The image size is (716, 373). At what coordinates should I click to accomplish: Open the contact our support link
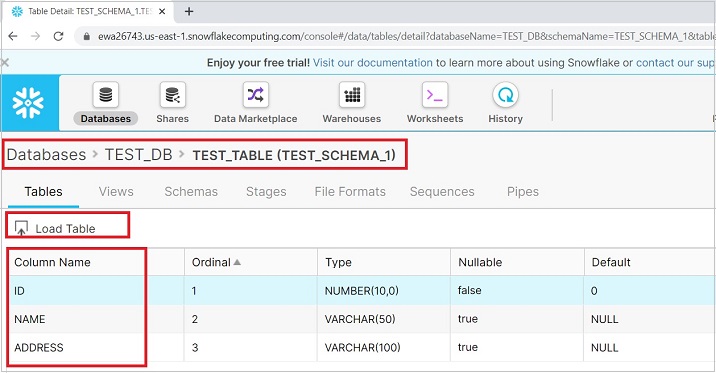pos(675,63)
